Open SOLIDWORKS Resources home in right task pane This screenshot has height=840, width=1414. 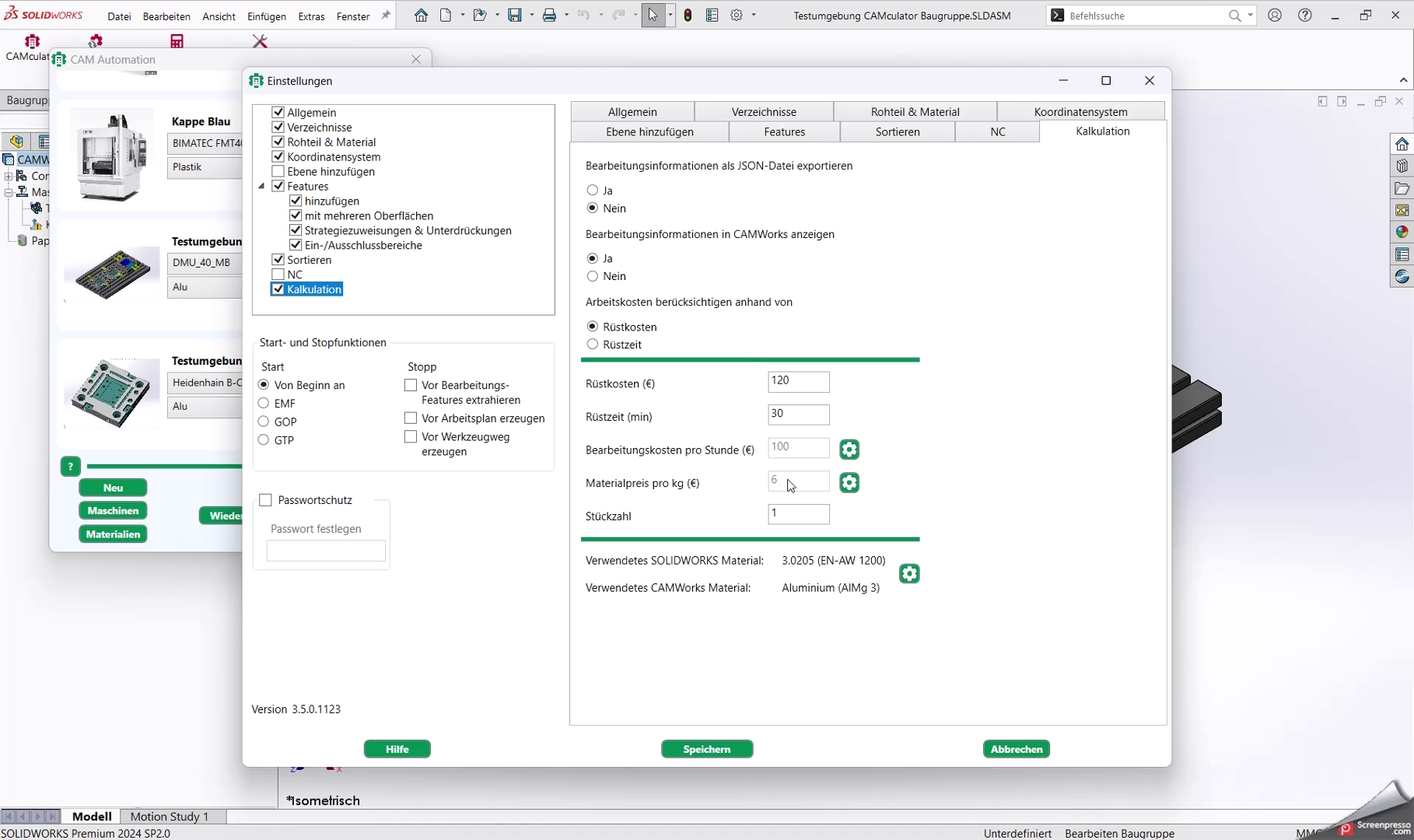[x=1402, y=144]
